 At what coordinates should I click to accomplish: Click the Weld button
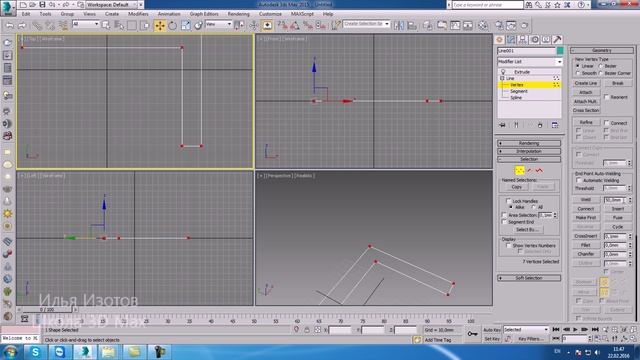pos(586,200)
